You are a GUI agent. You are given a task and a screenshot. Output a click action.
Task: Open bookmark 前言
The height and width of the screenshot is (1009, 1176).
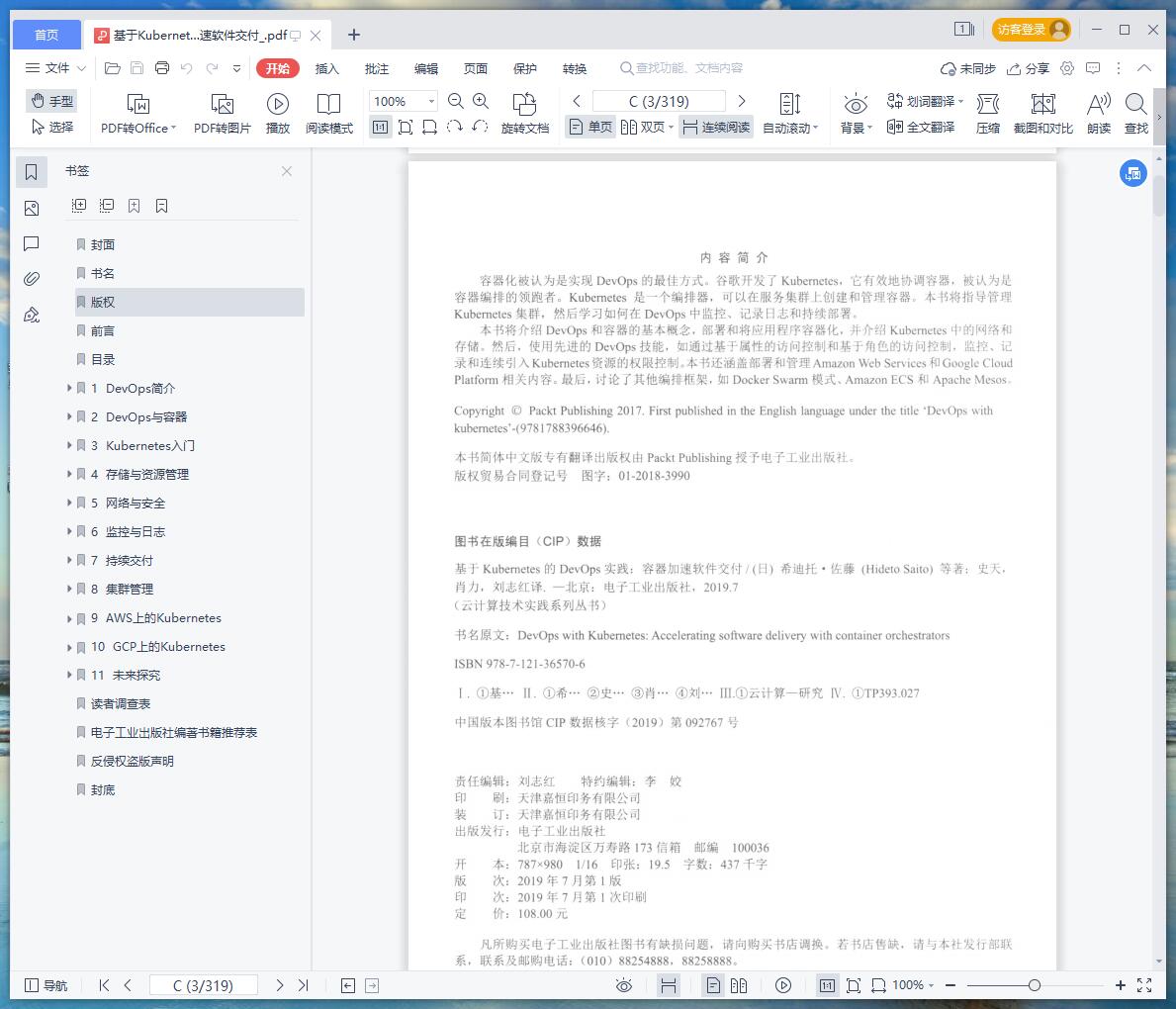[x=103, y=330]
